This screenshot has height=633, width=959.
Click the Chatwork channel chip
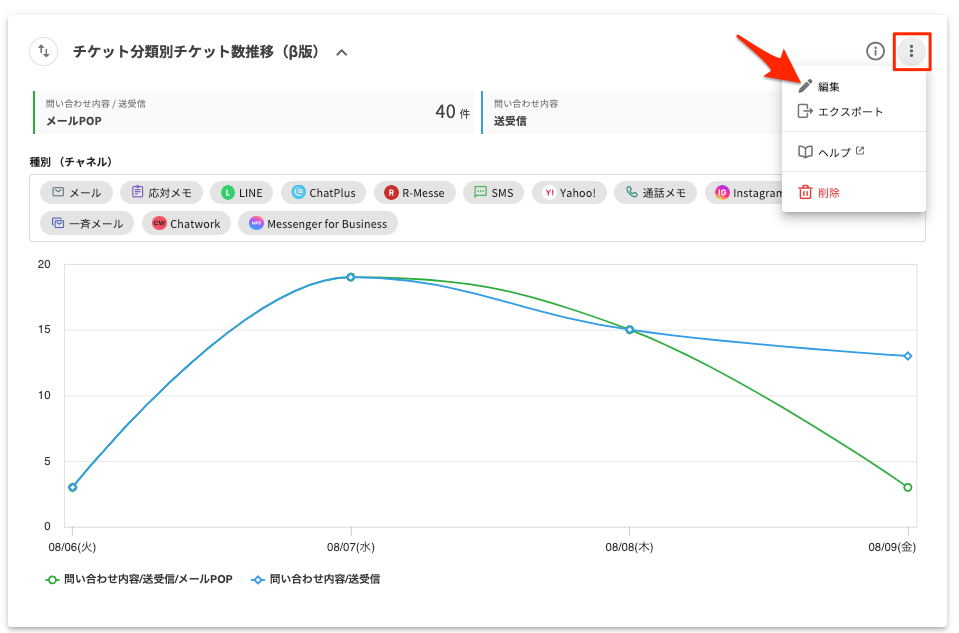pyautogui.click(x=186, y=224)
